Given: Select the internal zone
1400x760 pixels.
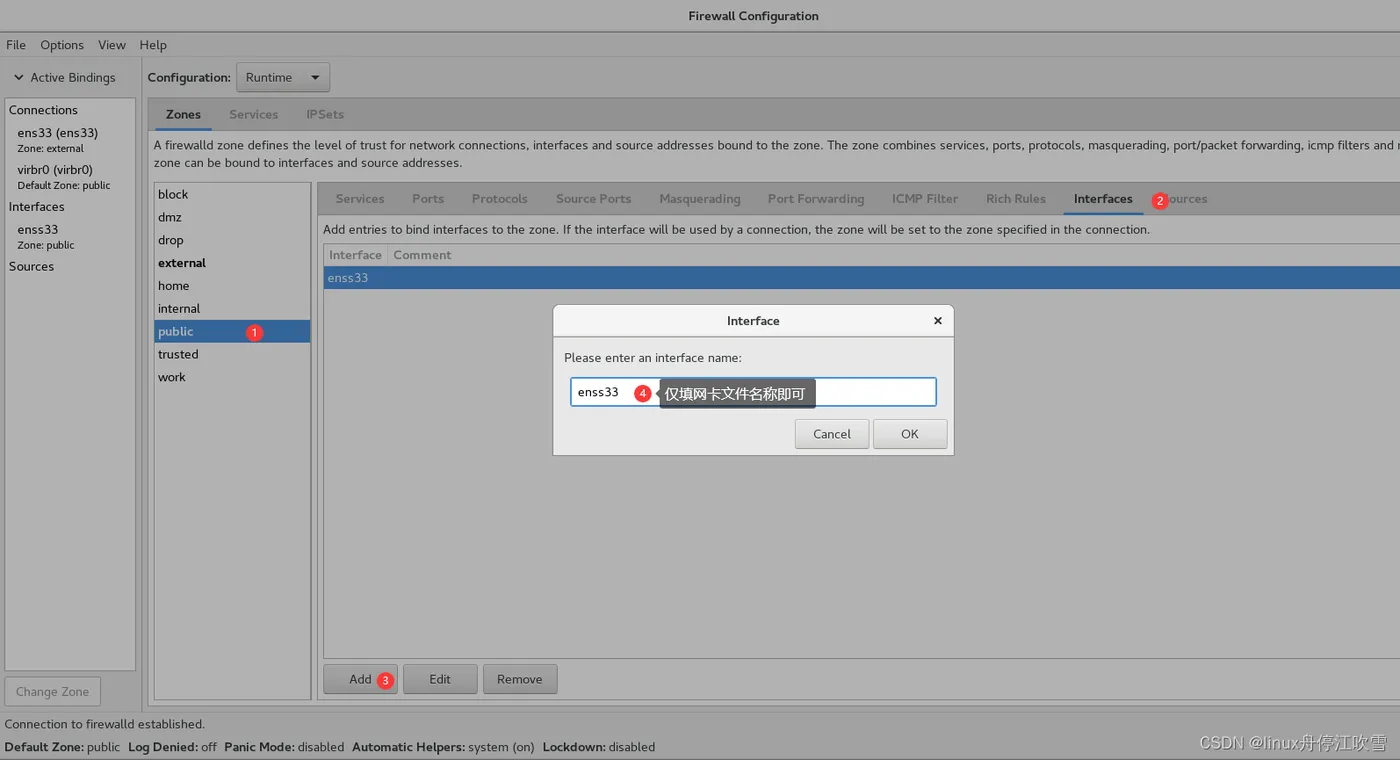Looking at the screenshot, I should [232, 309].
